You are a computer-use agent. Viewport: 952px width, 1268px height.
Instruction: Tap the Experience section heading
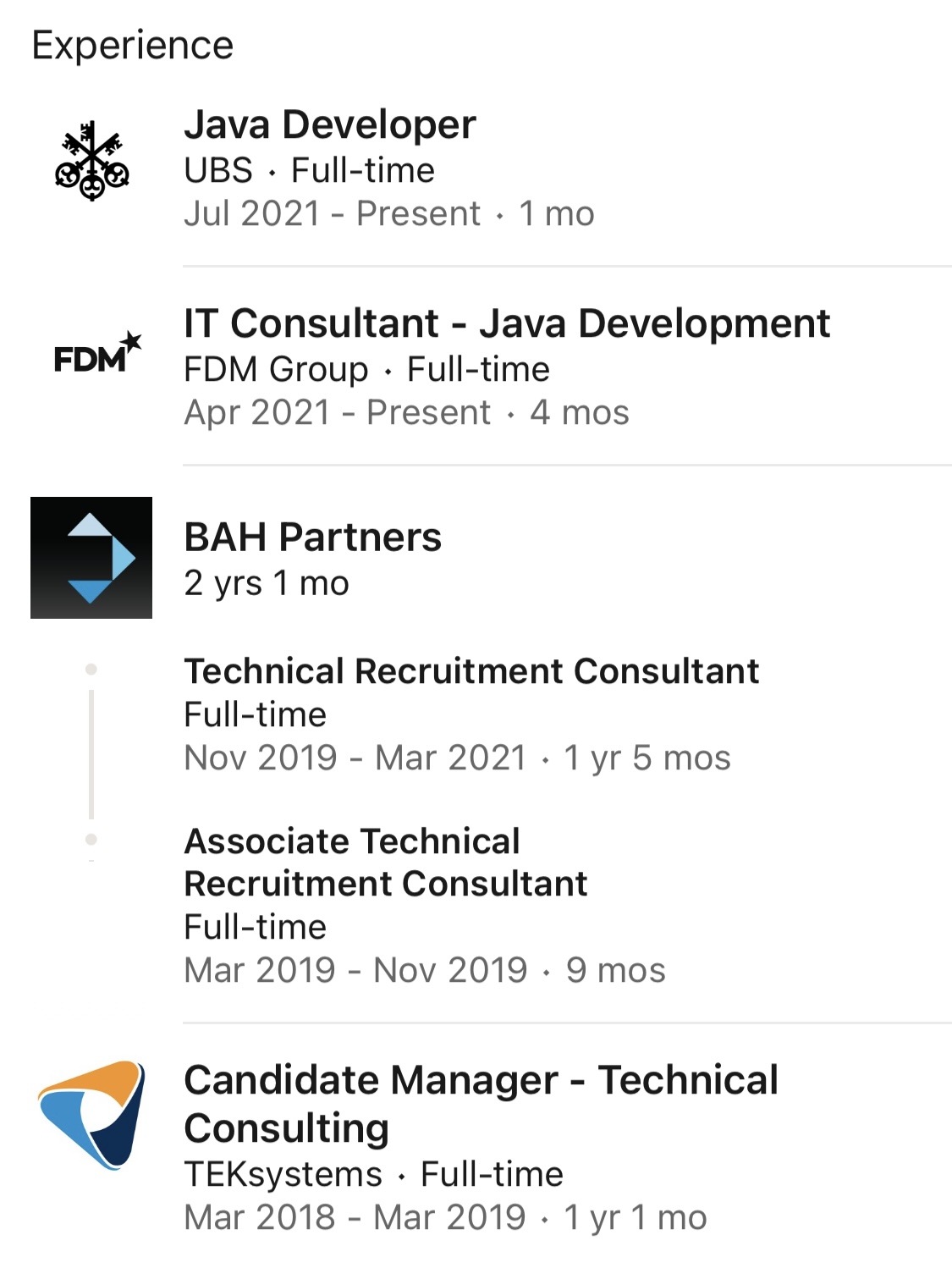(x=132, y=45)
